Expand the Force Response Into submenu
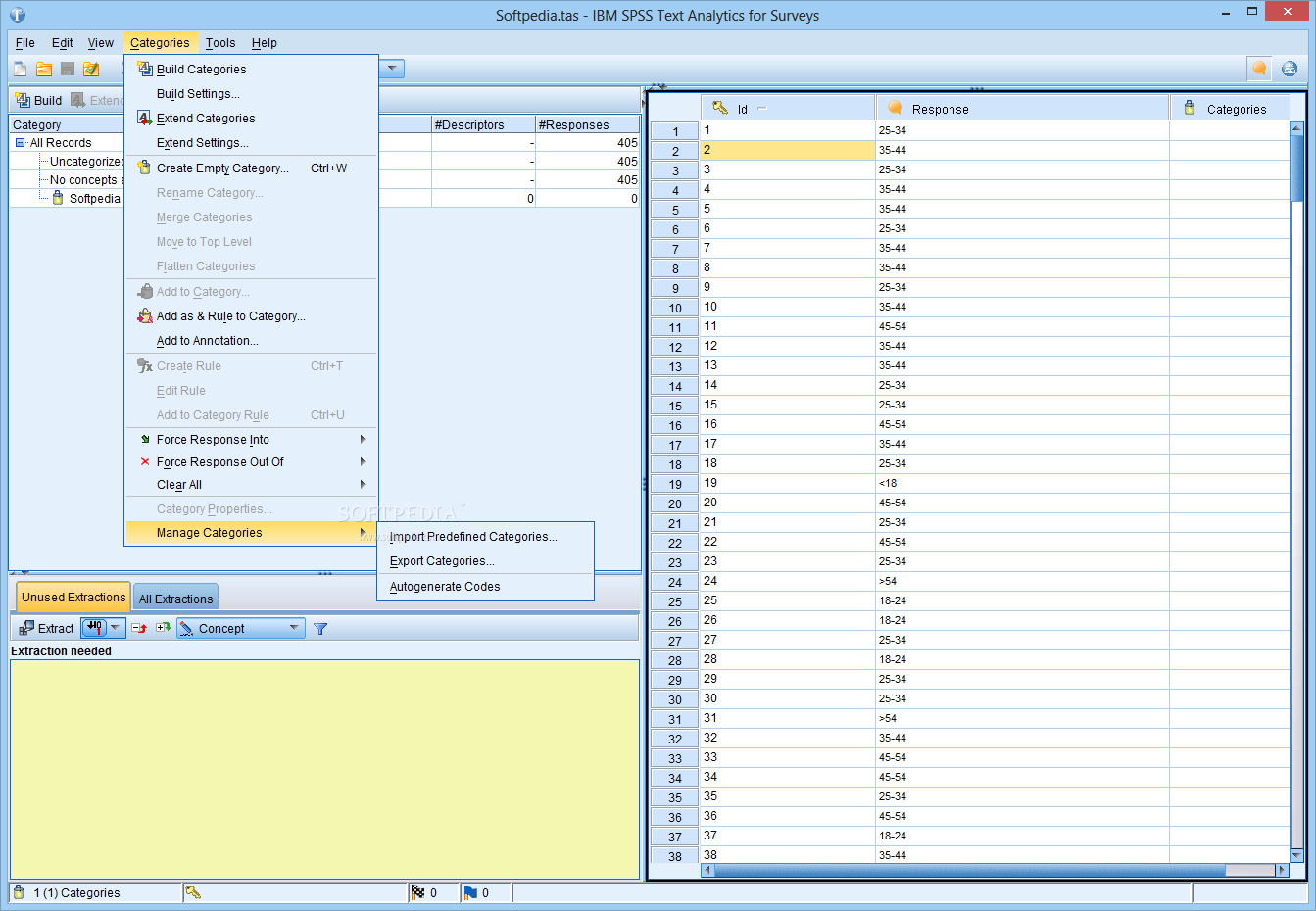Viewport: 1316px width, 911px height. click(x=251, y=440)
